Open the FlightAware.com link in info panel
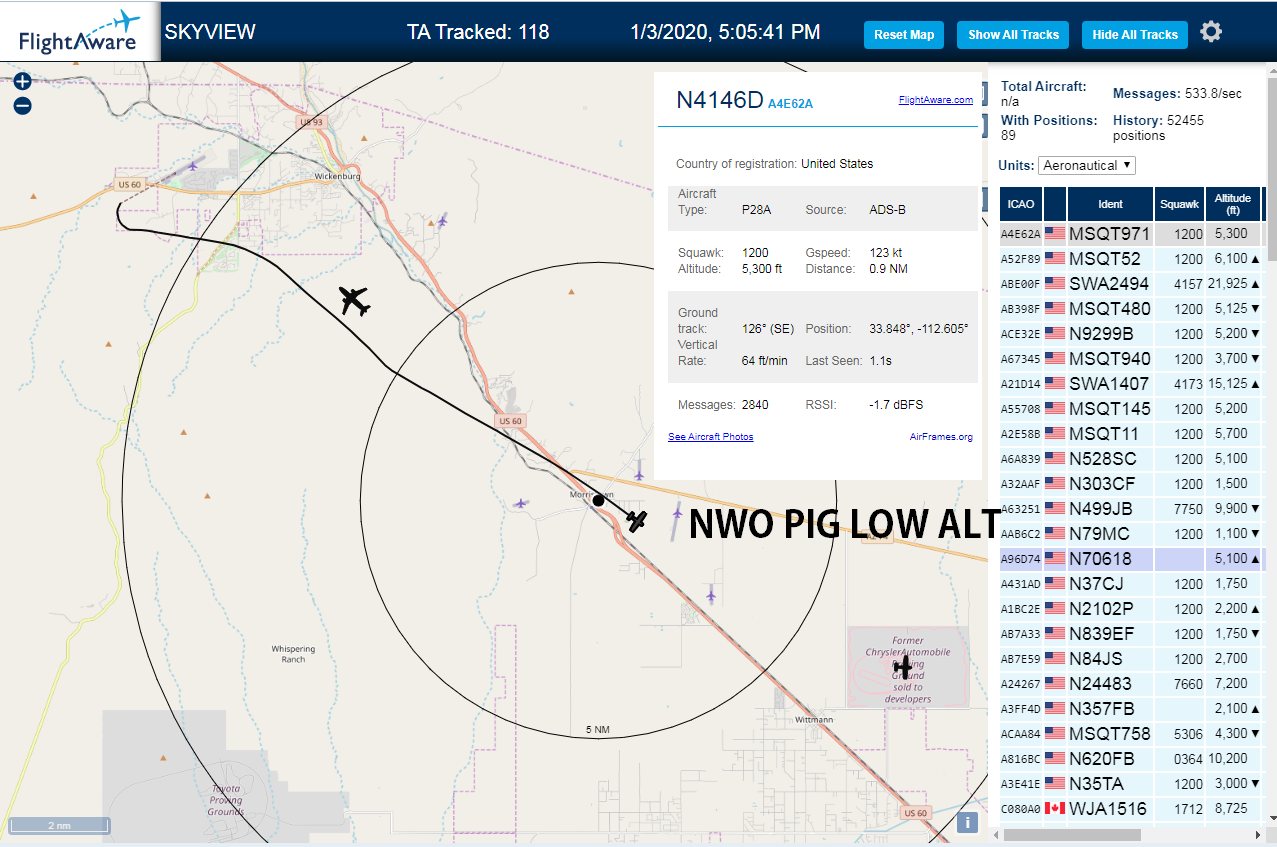Viewport: 1277px width, 847px height. pos(935,100)
